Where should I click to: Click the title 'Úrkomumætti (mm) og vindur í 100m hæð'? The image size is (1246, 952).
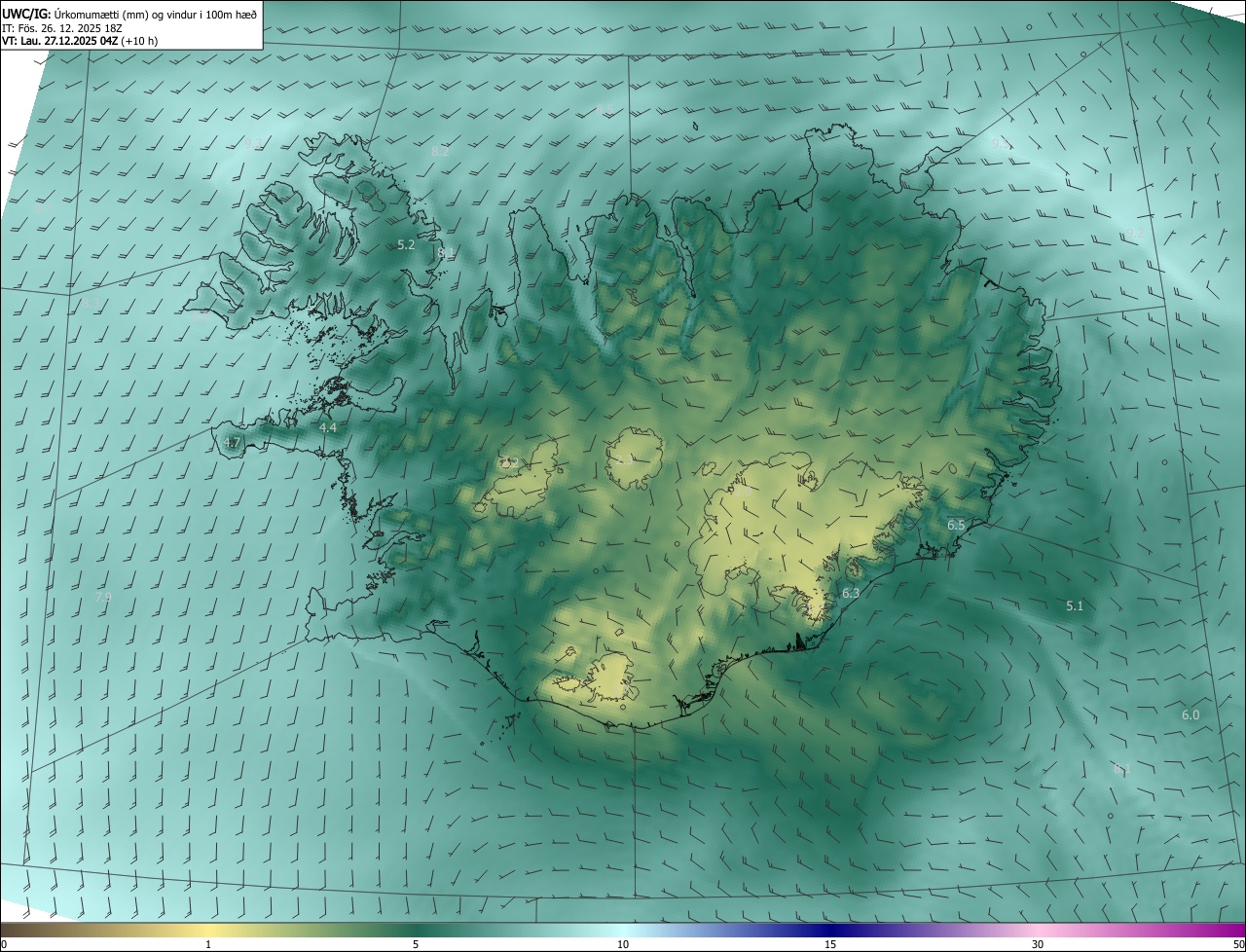155,13
